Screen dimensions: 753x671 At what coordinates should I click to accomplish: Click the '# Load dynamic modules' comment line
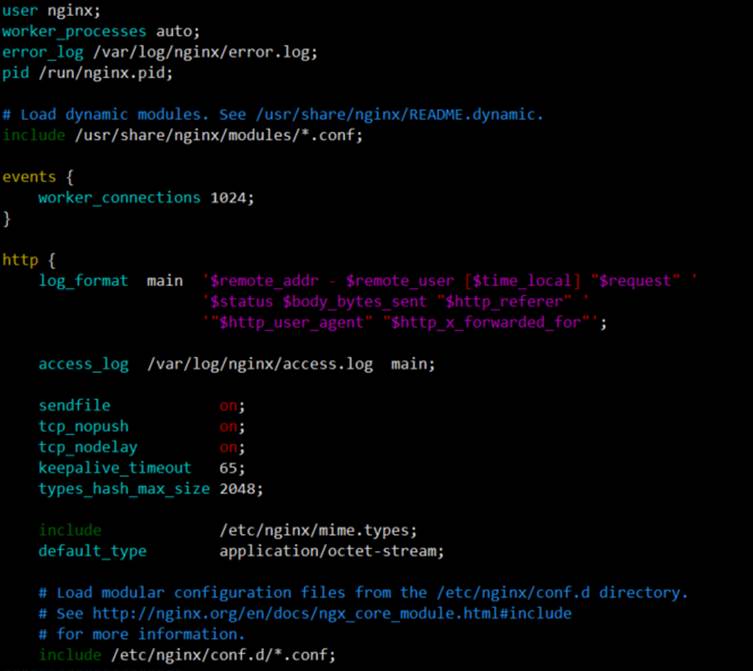tap(272, 115)
